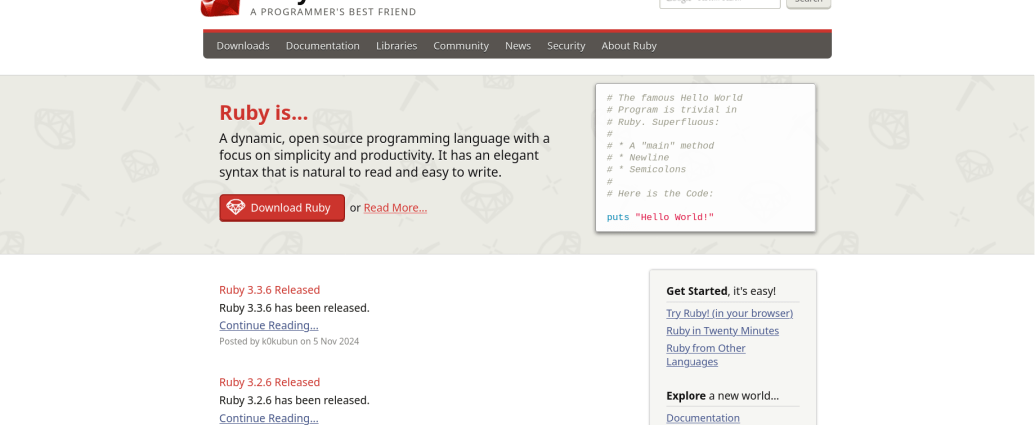Open Ruby from Other Languages link

[706, 355]
